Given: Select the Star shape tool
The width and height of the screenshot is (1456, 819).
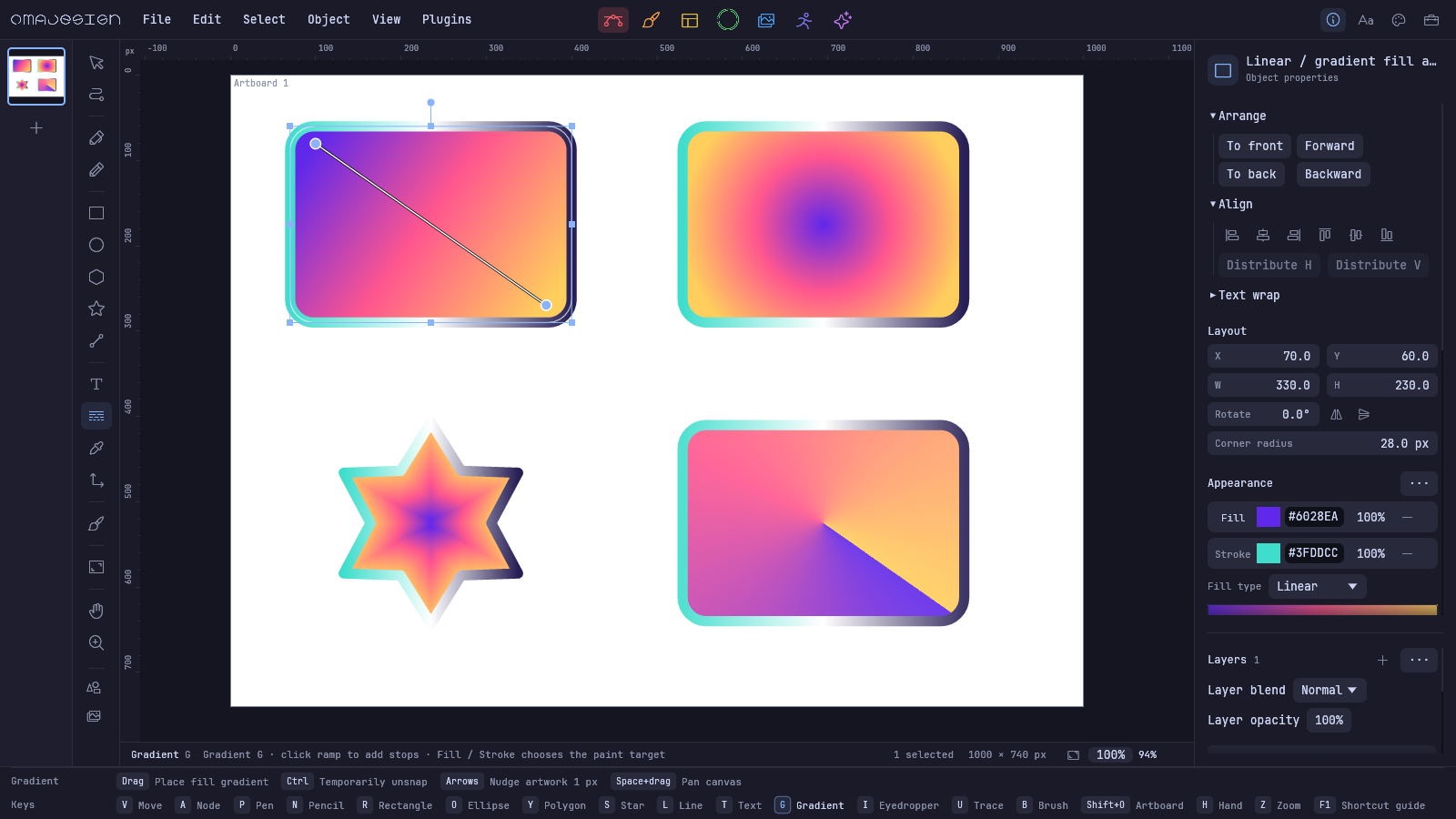Looking at the screenshot, I should point(96,308).
